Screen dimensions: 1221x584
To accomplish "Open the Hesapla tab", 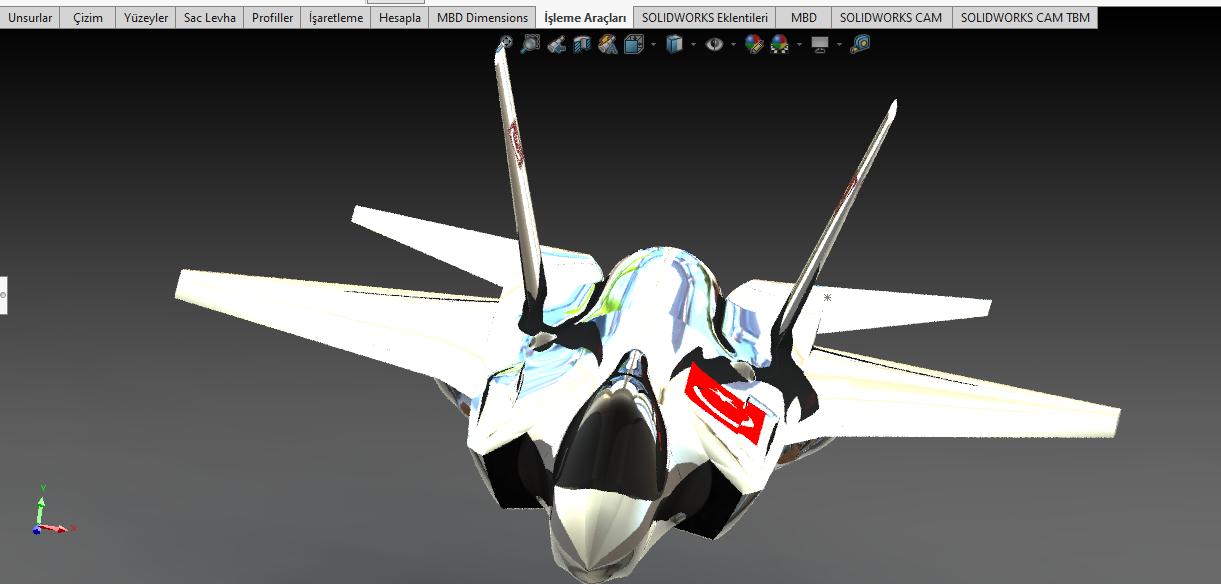I will tap(400, 18).
